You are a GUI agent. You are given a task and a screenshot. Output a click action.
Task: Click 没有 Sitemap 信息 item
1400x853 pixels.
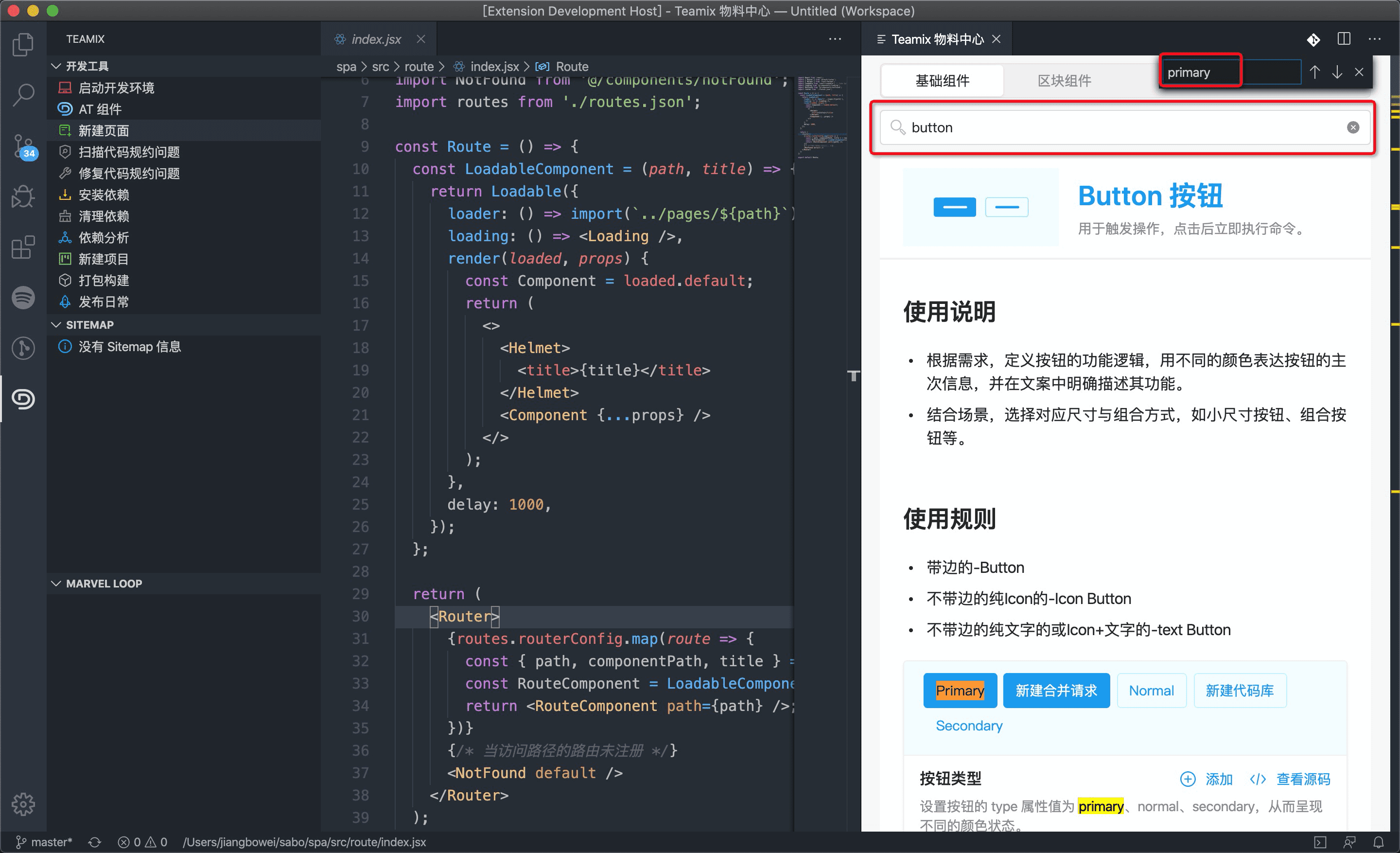pos(184,347)
